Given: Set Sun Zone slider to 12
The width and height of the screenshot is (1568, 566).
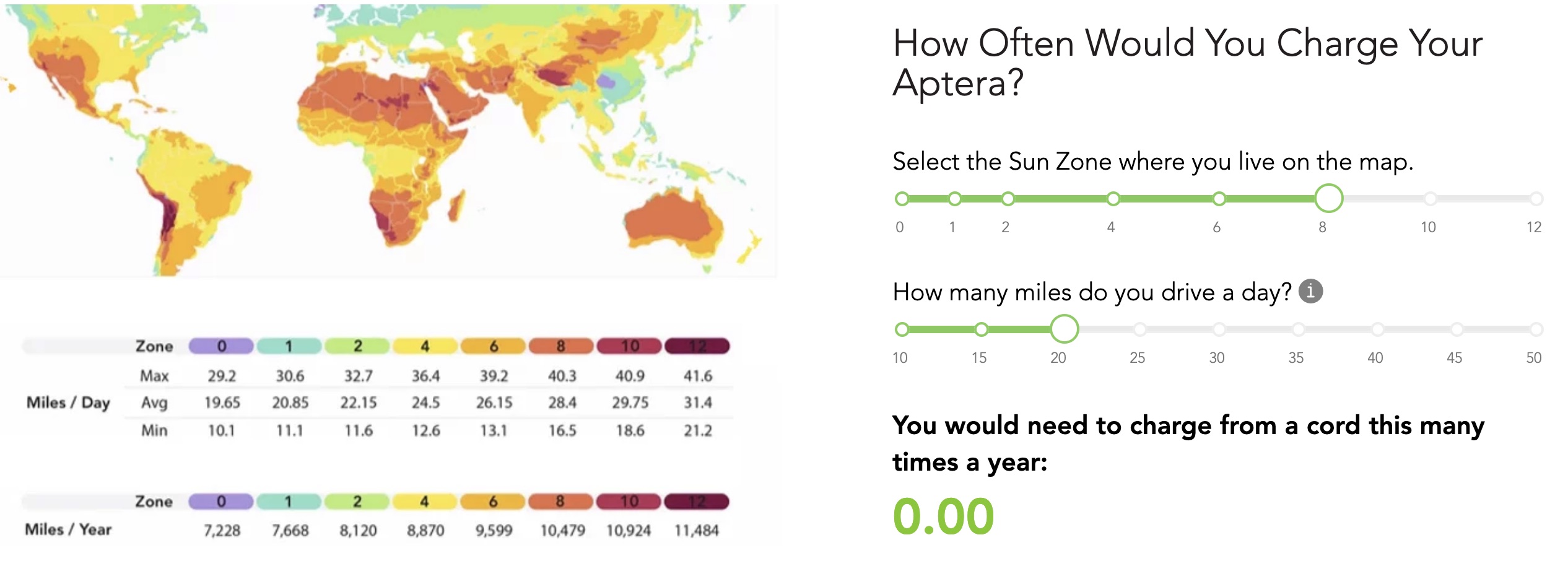Looking at the screenshot, I should pos(1536,199).
